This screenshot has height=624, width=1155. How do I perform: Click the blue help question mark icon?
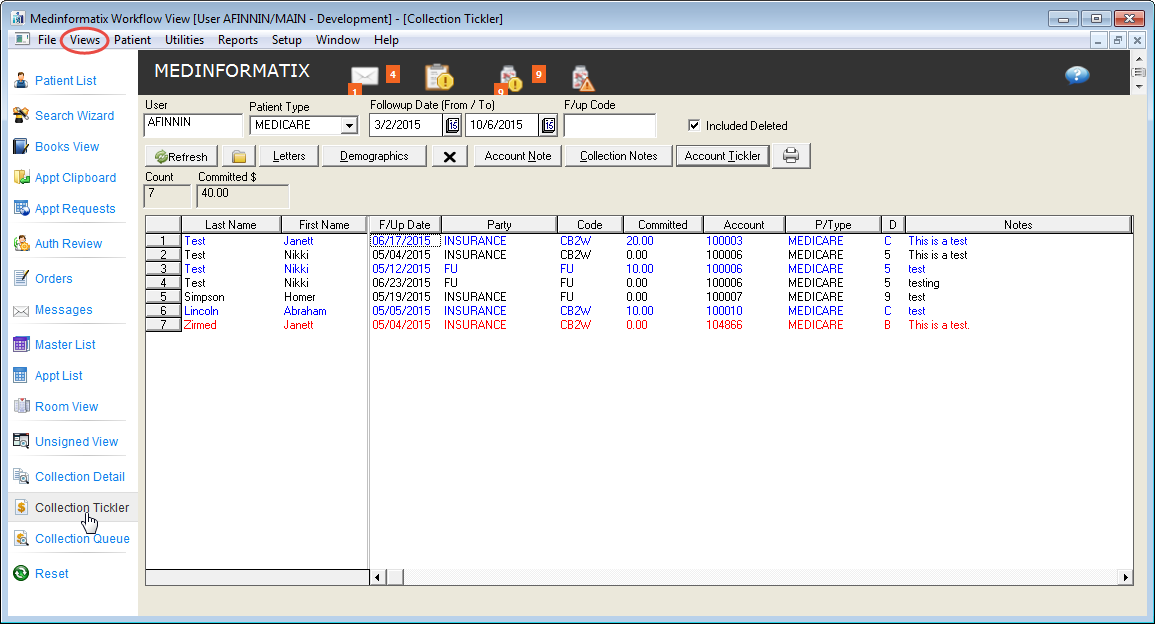[1077, 76]
